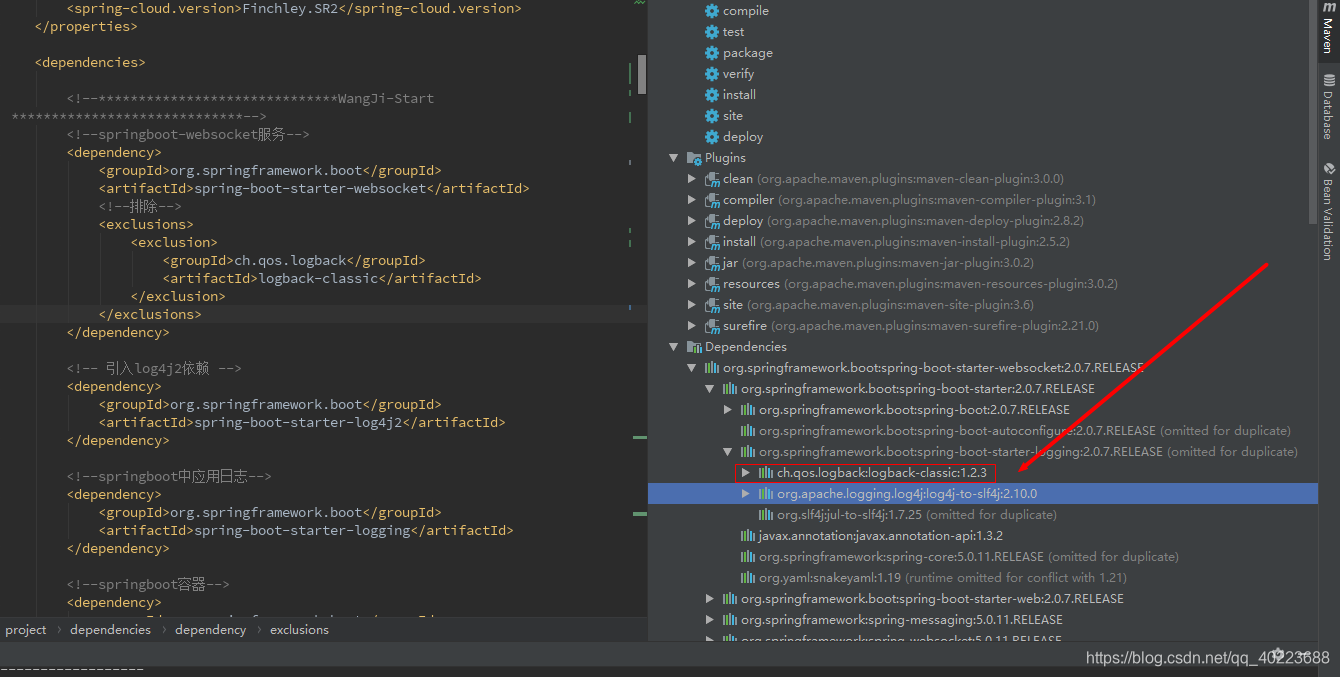Click the Database tool window icon
The image size is (1340, 677).
1329,80
